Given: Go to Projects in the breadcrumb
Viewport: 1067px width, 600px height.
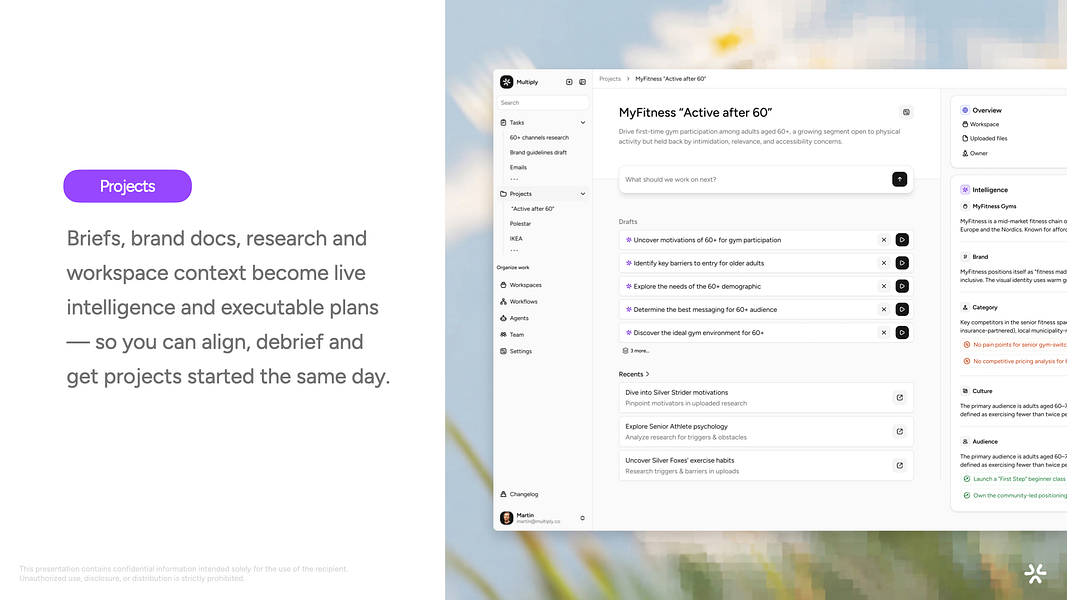Looking at the screenshot, I should point(610,79).
